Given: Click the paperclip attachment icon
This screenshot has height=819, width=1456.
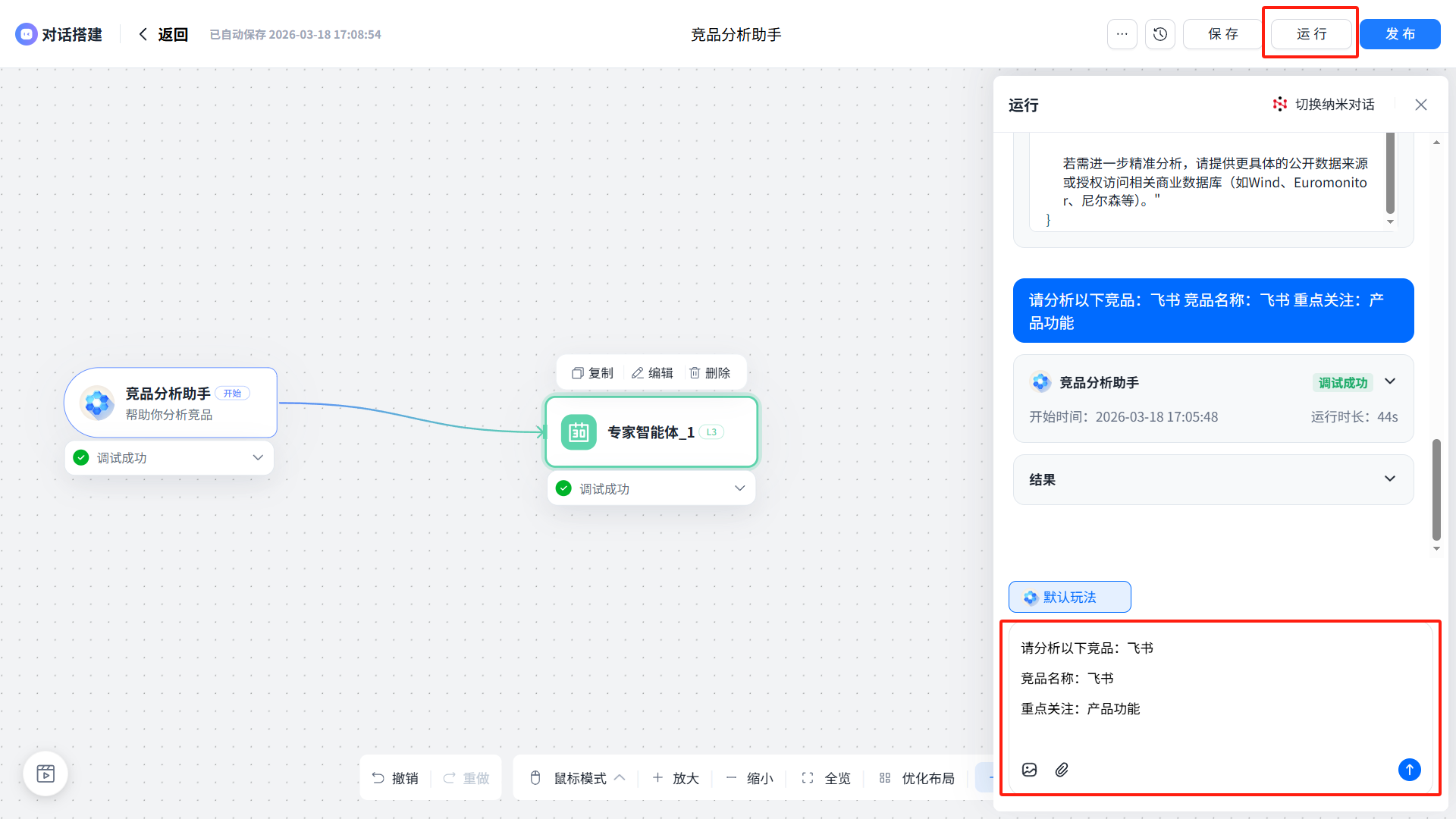Looking at the screenshot, I should tap(1062, 770).
